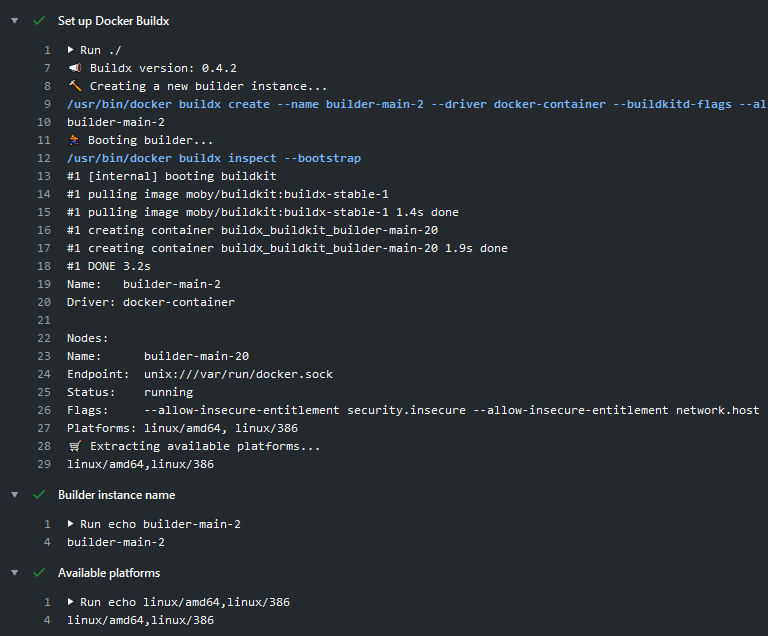Click the green checkmark beside Available platforms
This screenshot has width=768, height=636.
pyautogui.click(x=39, y=573)
